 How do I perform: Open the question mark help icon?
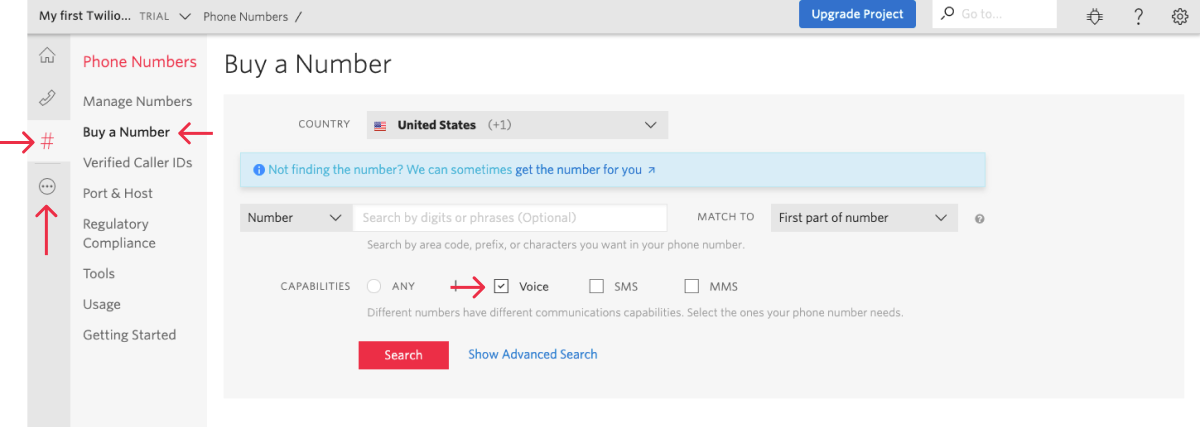1138,16
